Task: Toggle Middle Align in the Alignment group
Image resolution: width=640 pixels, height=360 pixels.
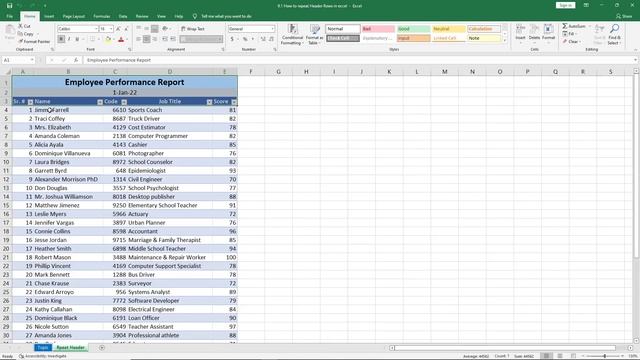Action: coord(147,29)
